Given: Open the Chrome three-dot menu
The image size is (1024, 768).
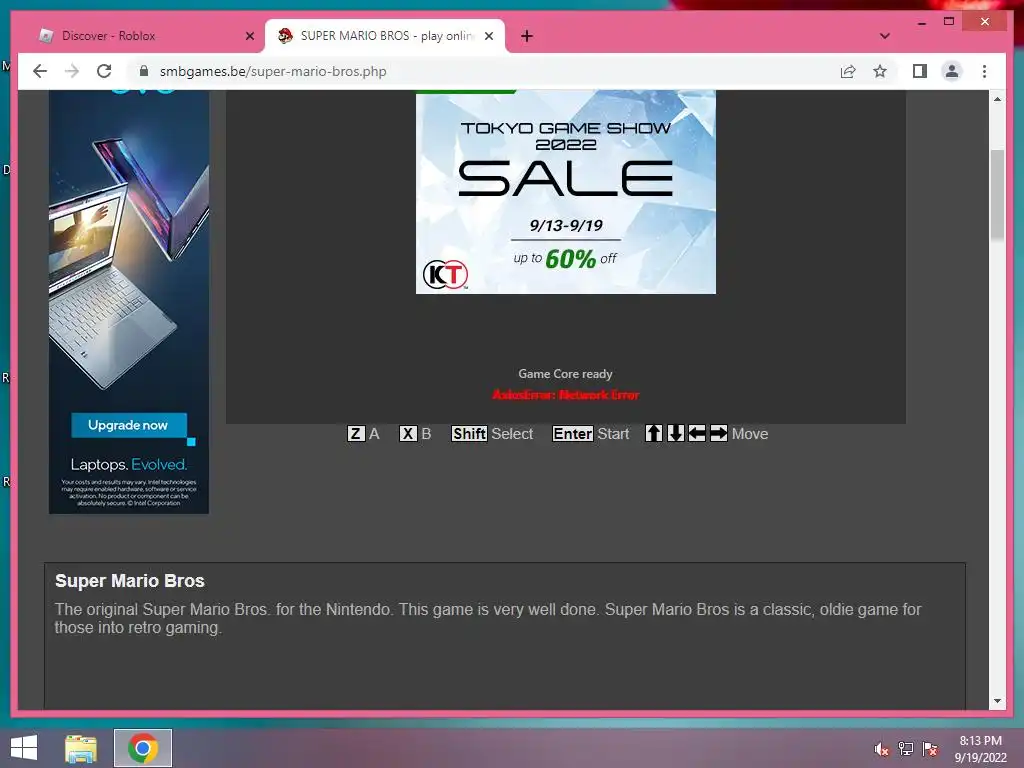Looking at the screenshot, I should click(x=984, y=71).
